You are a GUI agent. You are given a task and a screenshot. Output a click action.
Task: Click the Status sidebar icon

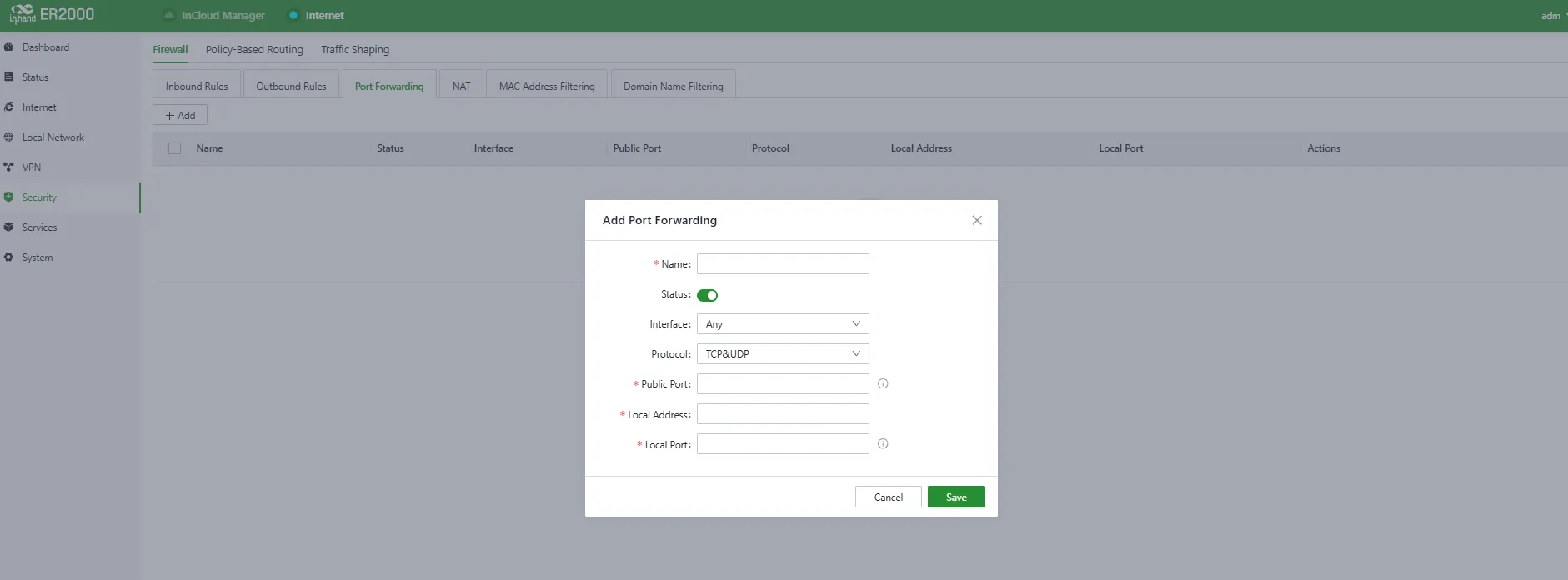[x=8, y=77]
